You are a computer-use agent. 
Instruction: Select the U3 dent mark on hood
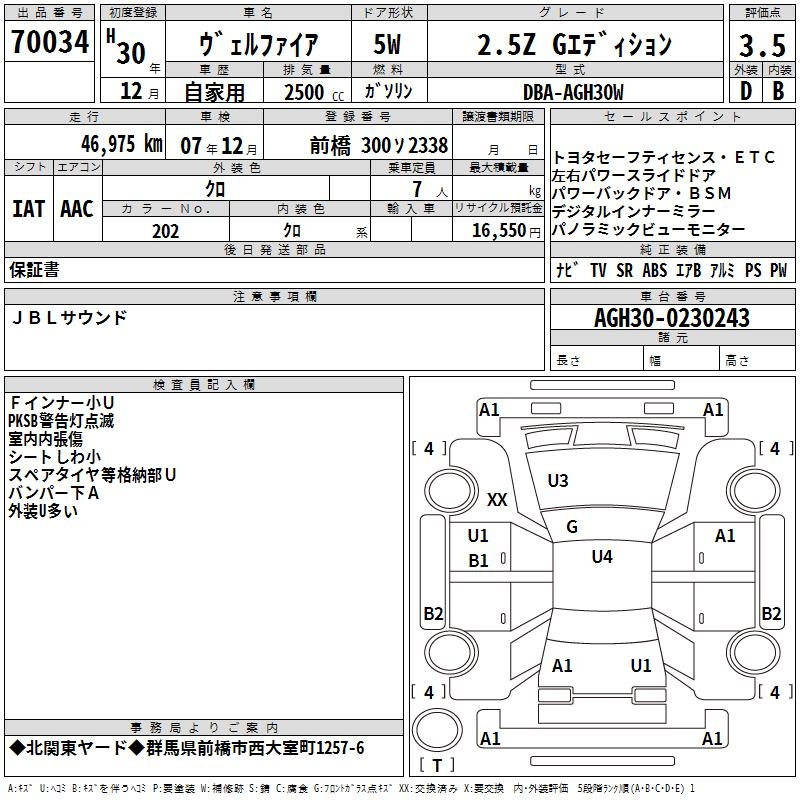558,481
